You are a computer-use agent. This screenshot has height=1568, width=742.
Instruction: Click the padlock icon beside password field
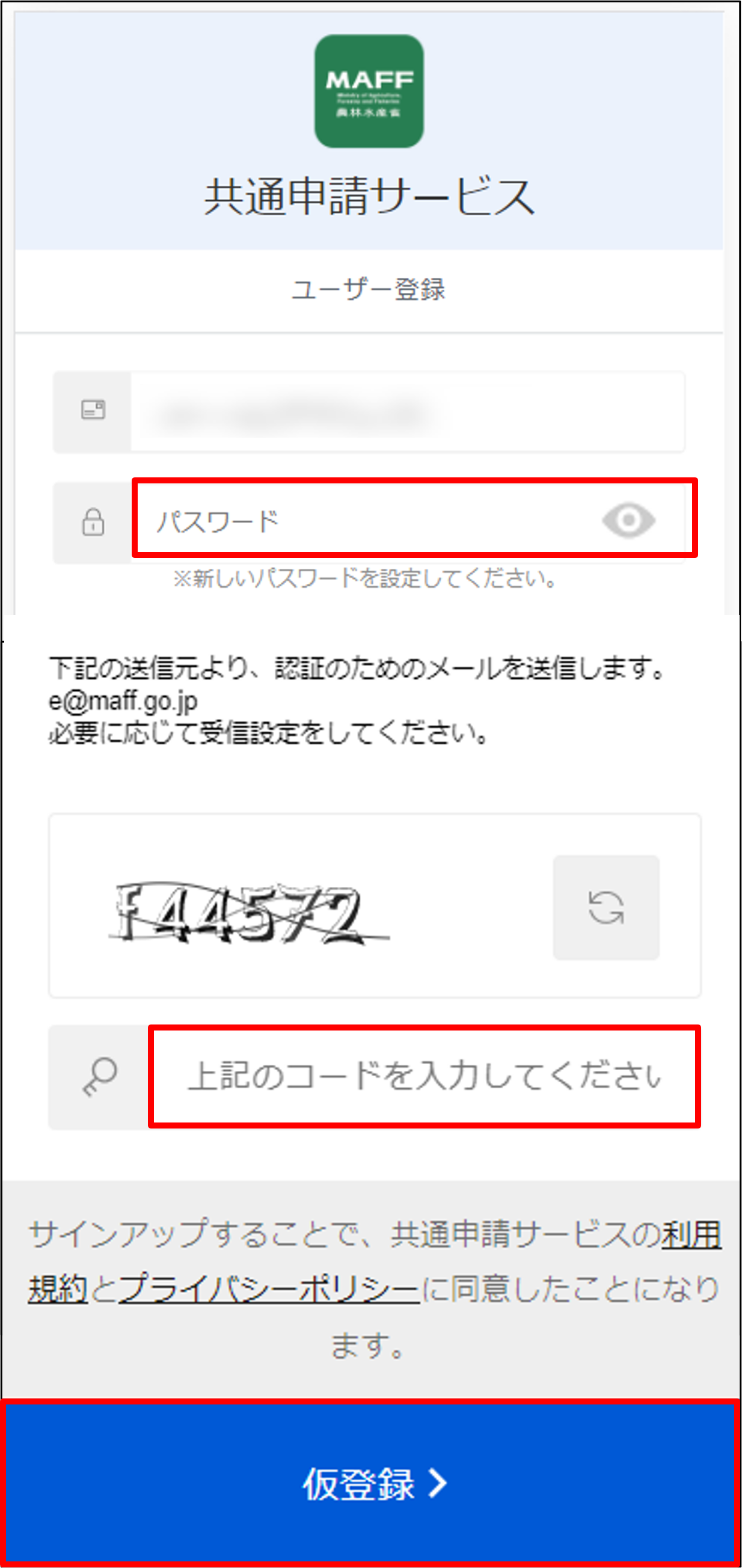tap(93, 522)
